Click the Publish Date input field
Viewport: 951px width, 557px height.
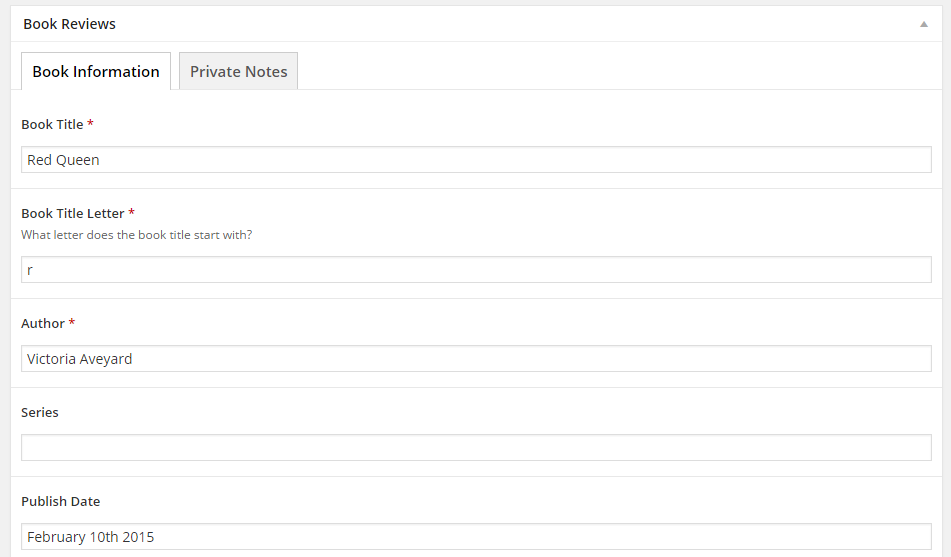coord(476,537)
